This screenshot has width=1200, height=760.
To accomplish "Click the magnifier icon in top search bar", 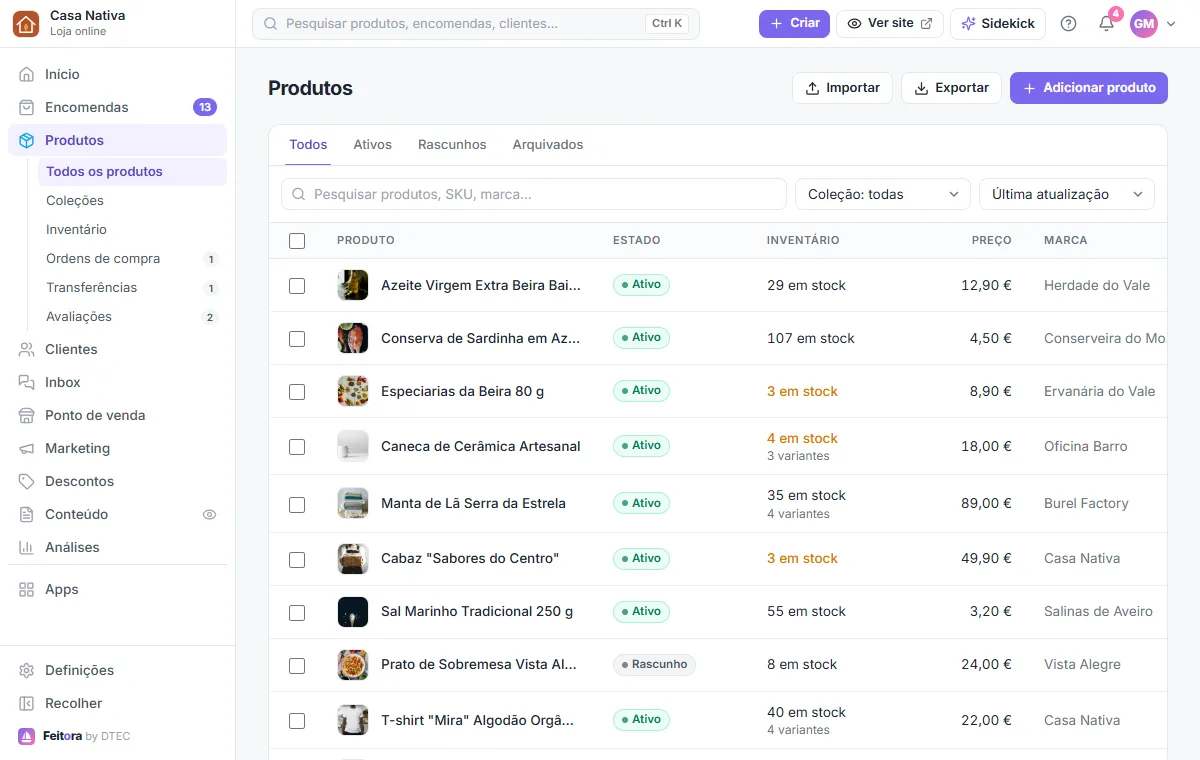I will (x=271, y=23).
